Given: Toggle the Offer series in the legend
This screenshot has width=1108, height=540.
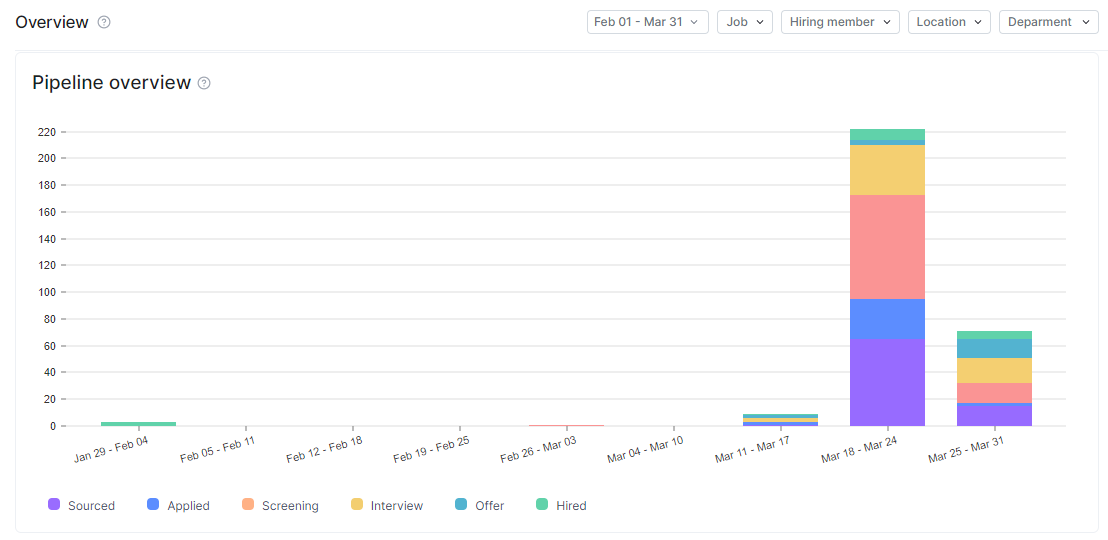Looking at the screenshot, I should click(x=480, y=505).
